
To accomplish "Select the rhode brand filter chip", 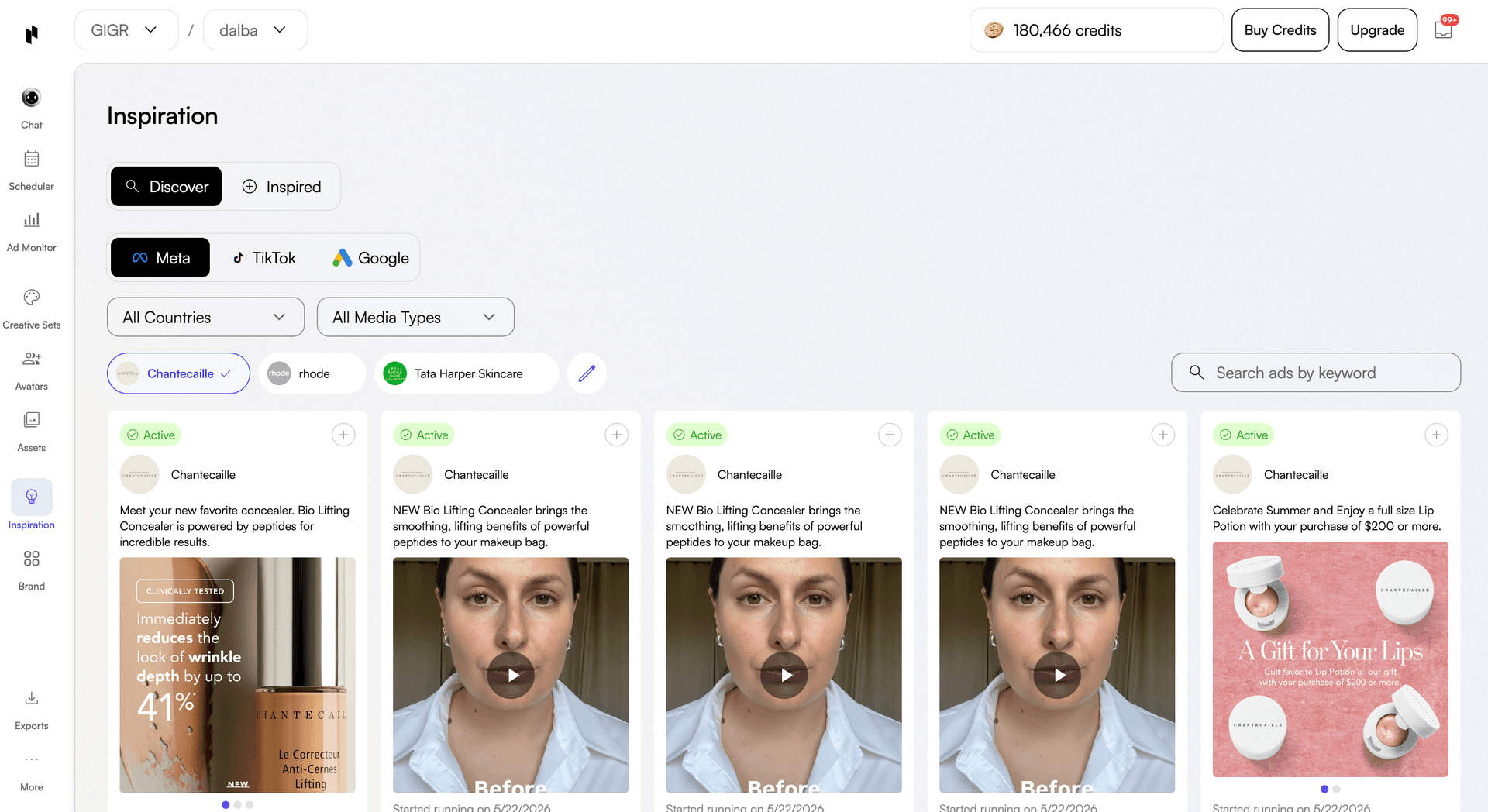I will (312, 373).
